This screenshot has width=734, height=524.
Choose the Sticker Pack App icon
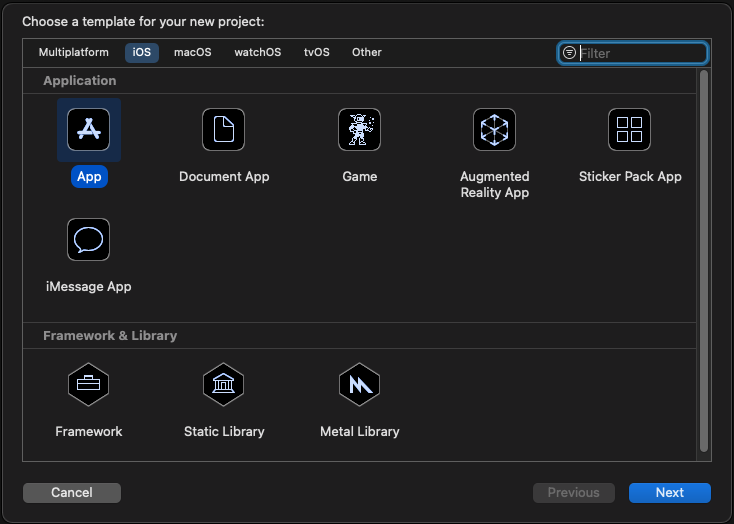pos(629,130)
